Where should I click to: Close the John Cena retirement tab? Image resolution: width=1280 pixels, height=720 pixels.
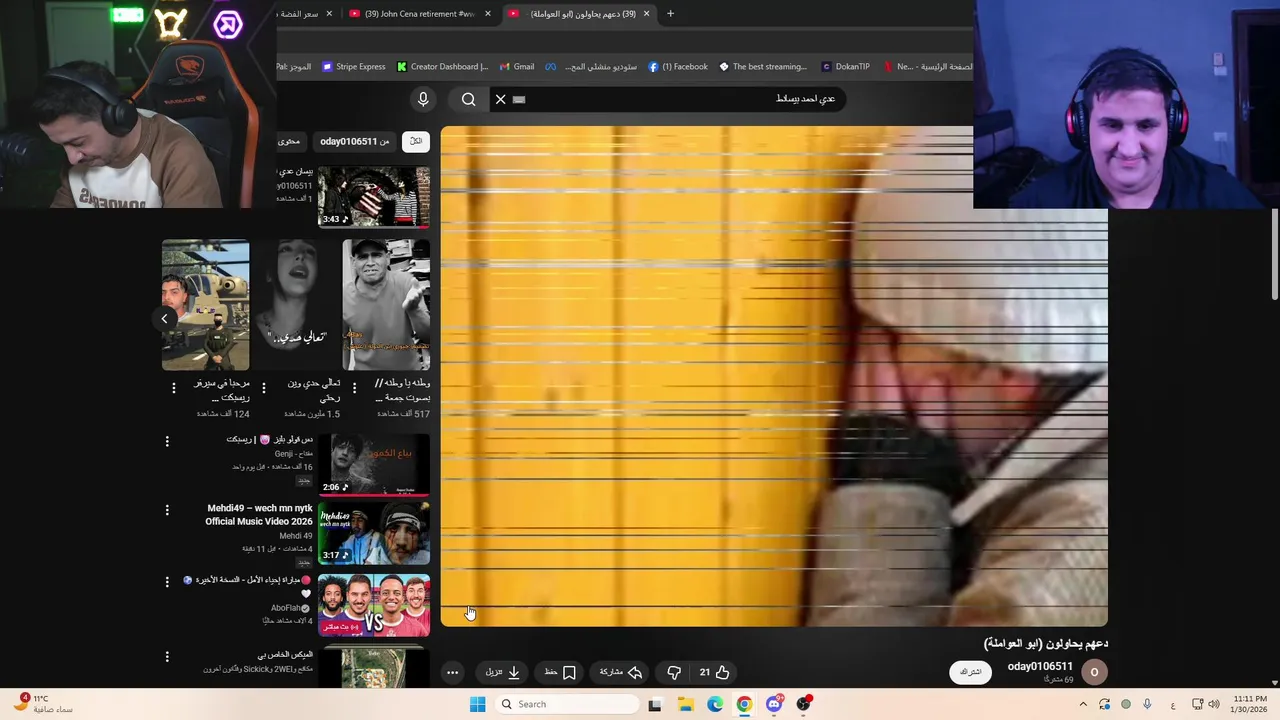click(x=488, y=13)
